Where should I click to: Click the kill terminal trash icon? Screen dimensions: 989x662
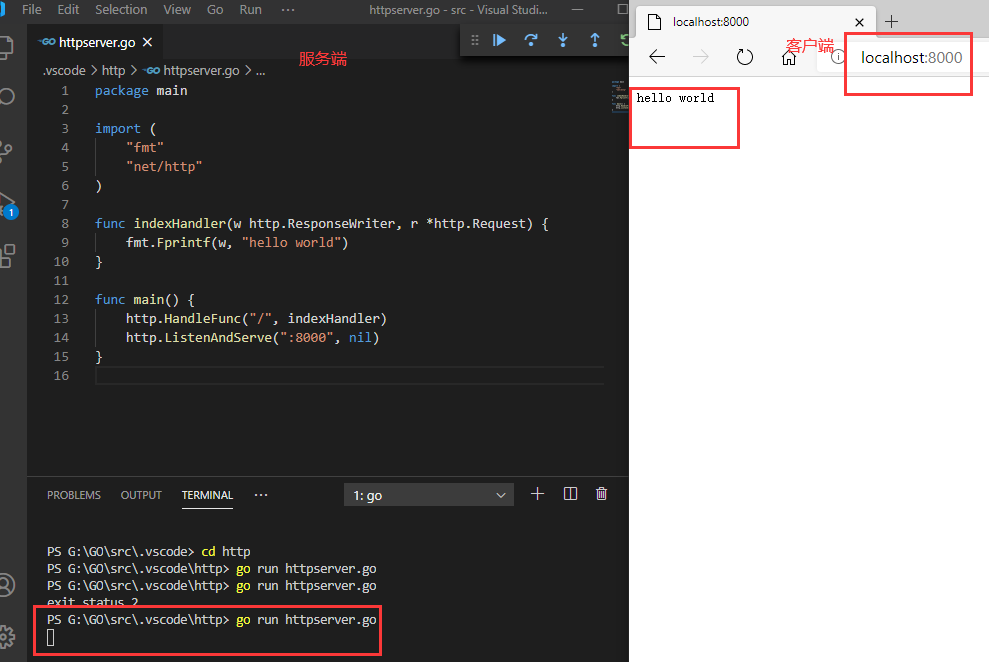point(601,493)
